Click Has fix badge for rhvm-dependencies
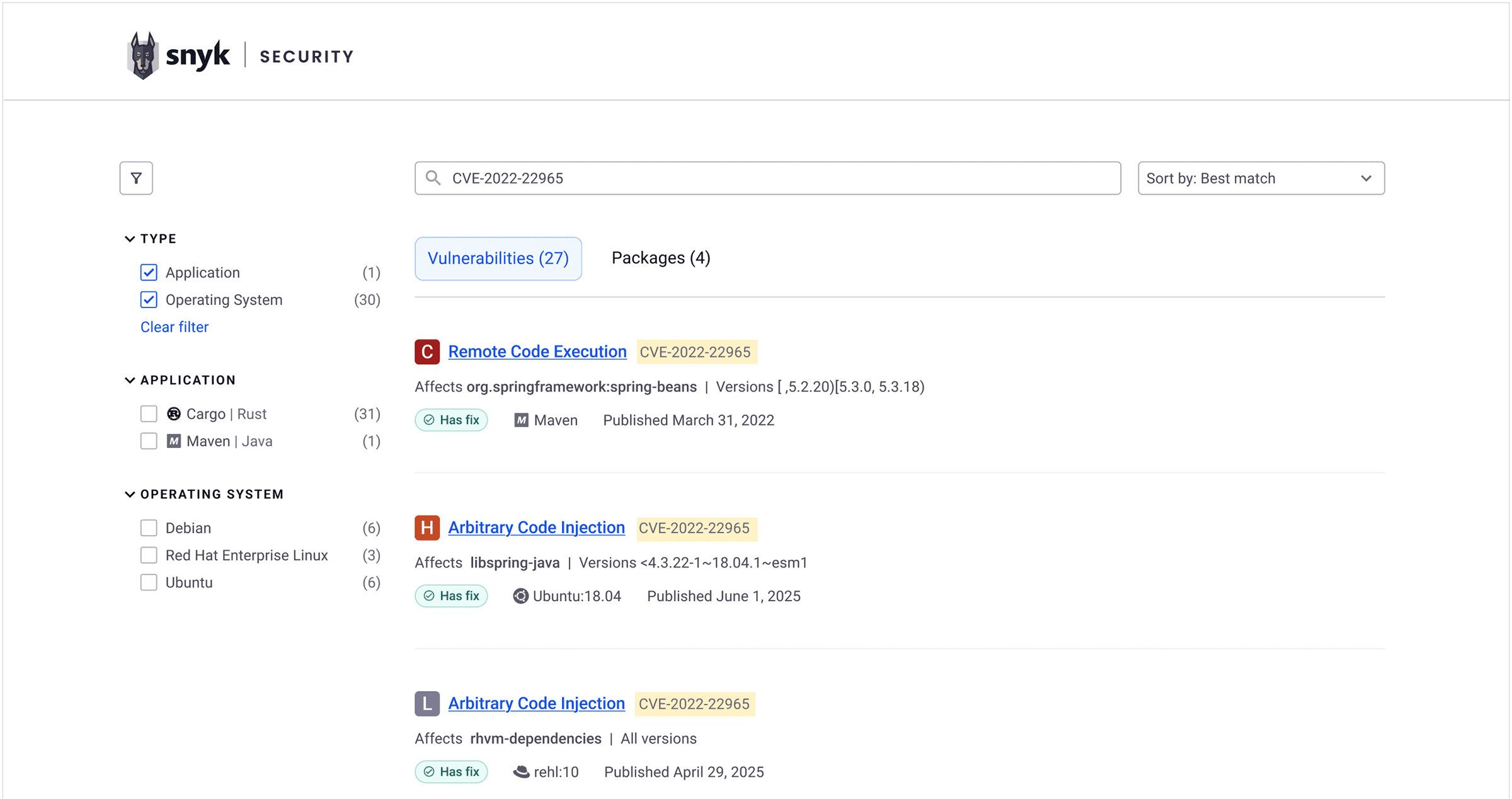This screenshot has height=799, width=1512. coord(451,772)
